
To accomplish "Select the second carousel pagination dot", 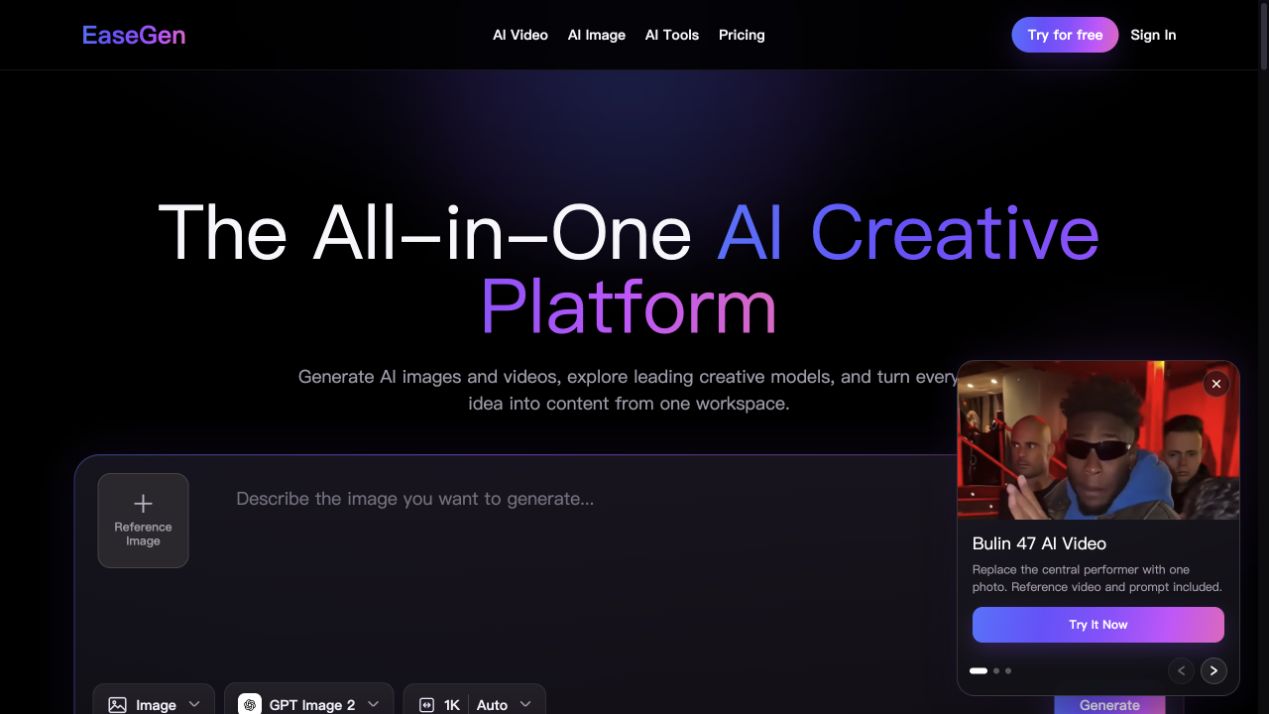I will (996, 671).
